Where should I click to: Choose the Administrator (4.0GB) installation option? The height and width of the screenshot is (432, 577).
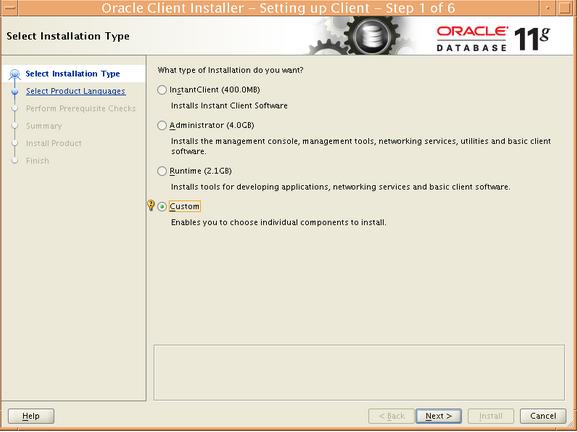point(162,125)
